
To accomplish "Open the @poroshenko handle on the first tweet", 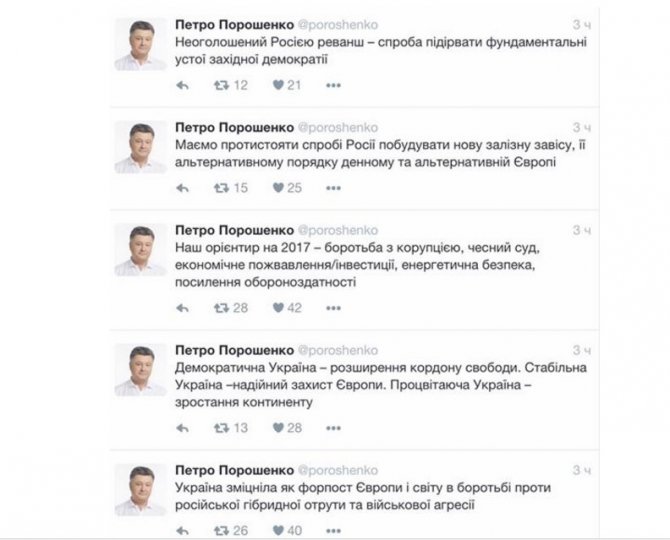I will click(x=338, y=25).
